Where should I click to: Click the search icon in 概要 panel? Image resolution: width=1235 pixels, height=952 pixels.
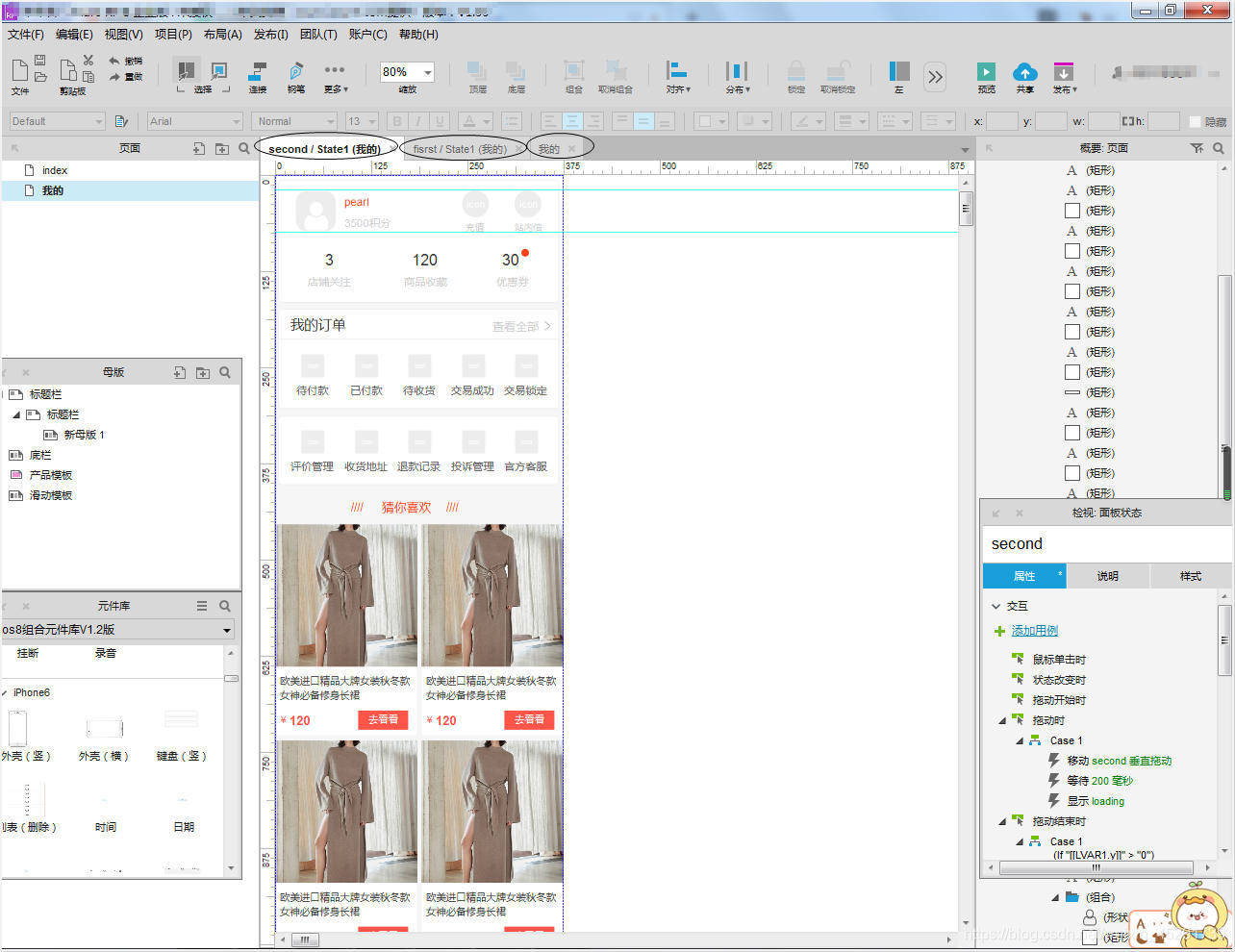[x=1219, y=148]
